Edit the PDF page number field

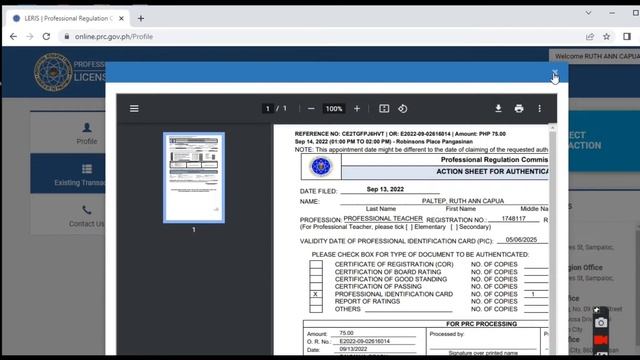click(267, 109)
